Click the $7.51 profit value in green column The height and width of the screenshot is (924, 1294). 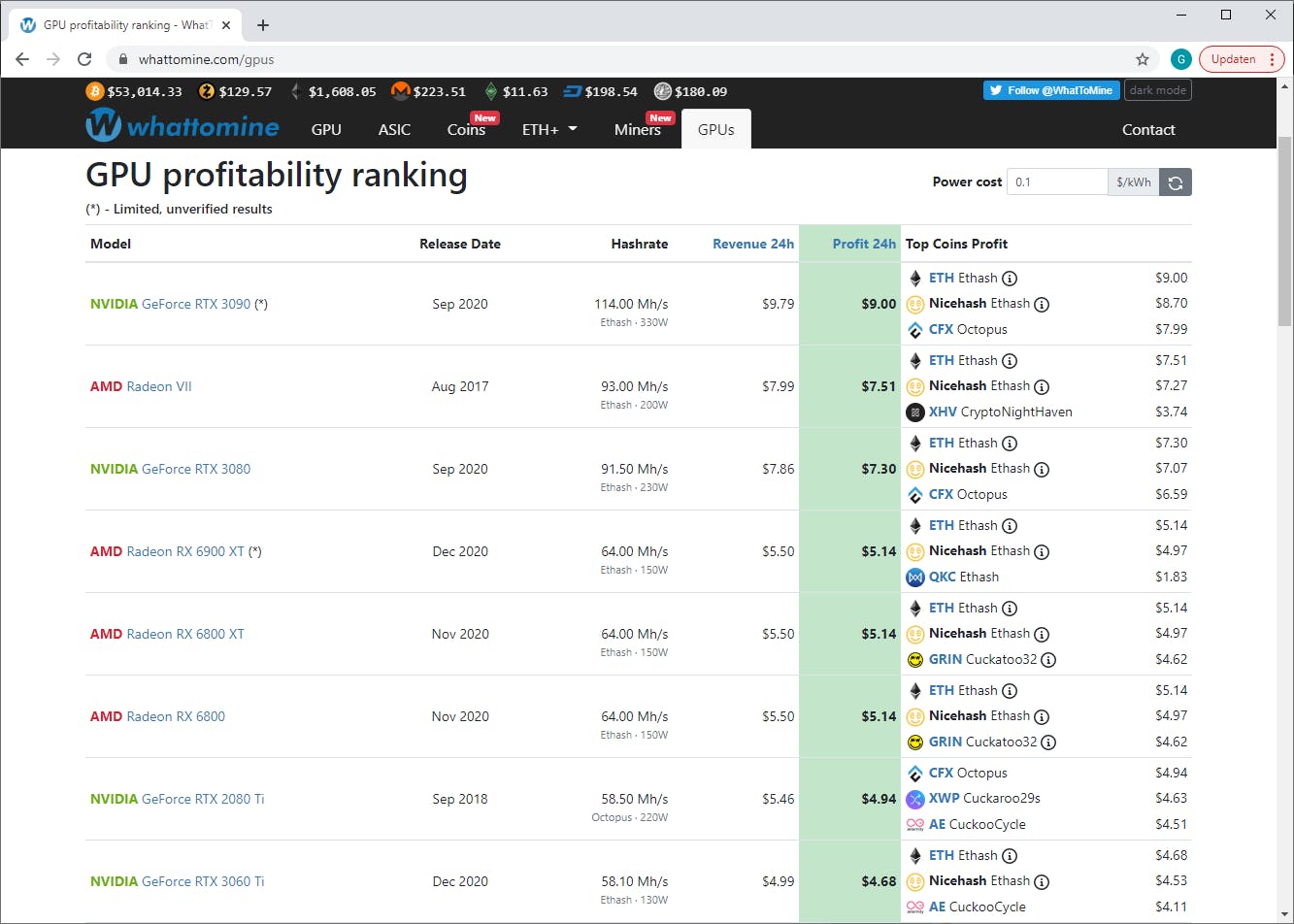879,386
